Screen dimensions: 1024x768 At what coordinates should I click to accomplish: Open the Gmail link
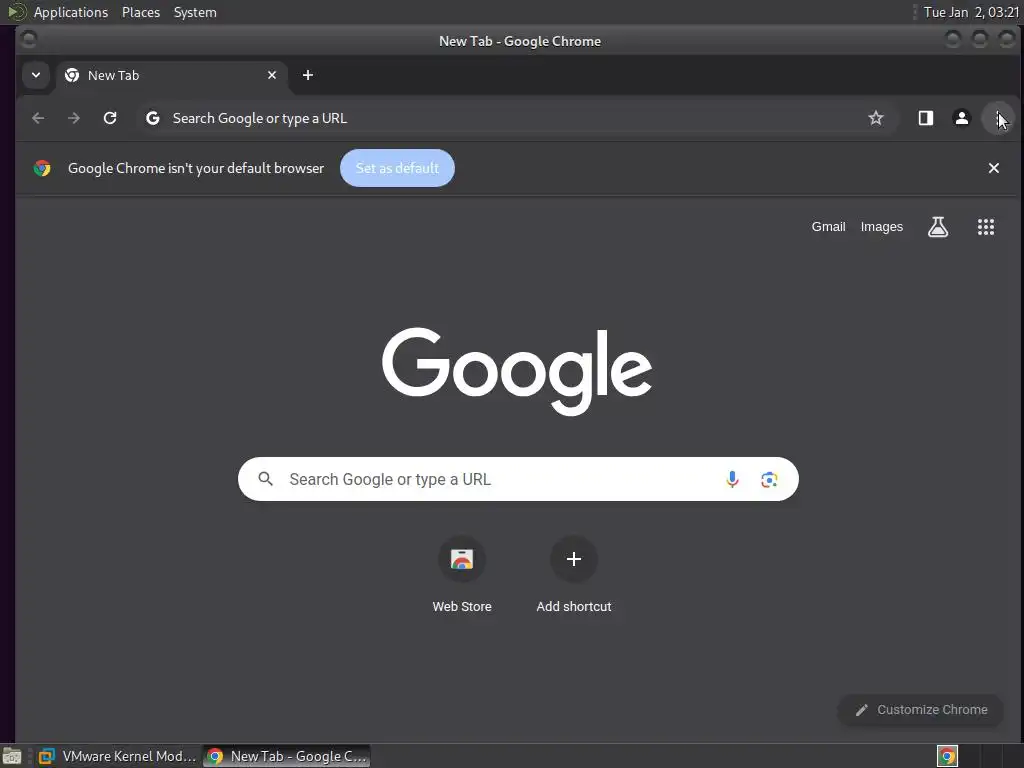pyautogui.click(x=828, y=227)
